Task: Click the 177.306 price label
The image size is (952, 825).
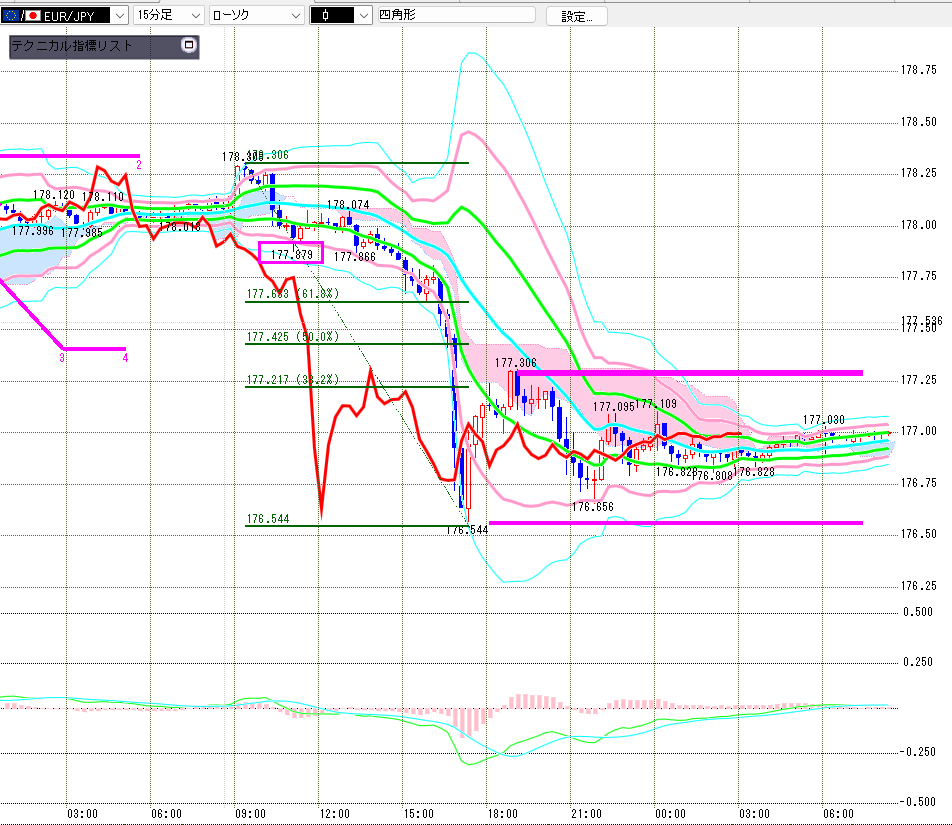Action: point(515,362)
